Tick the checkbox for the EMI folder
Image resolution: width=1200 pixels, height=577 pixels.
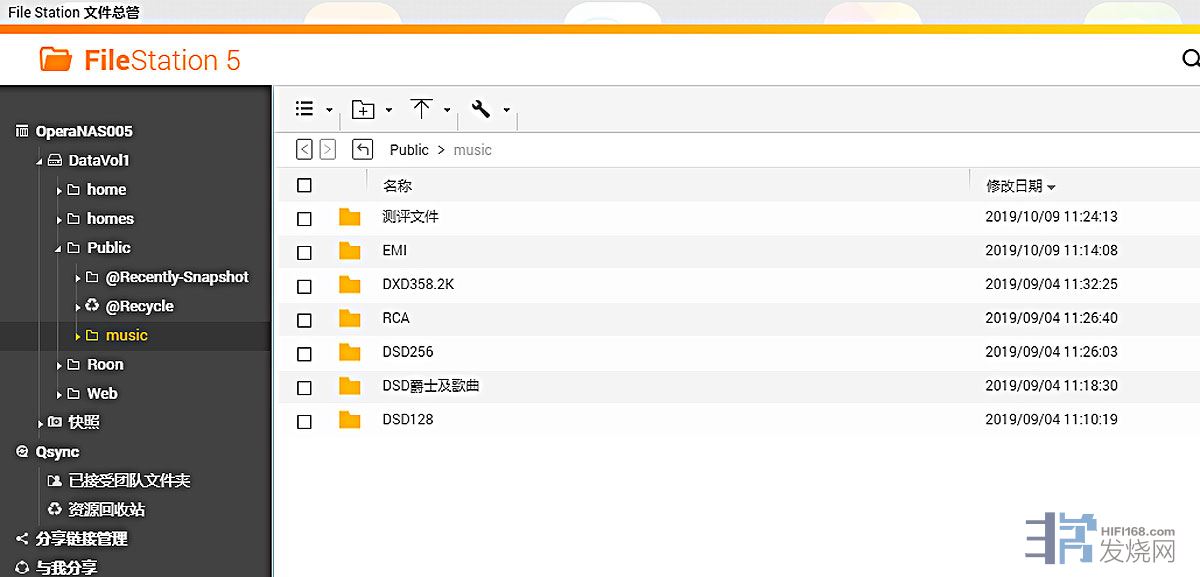click(x=305, y=252)
